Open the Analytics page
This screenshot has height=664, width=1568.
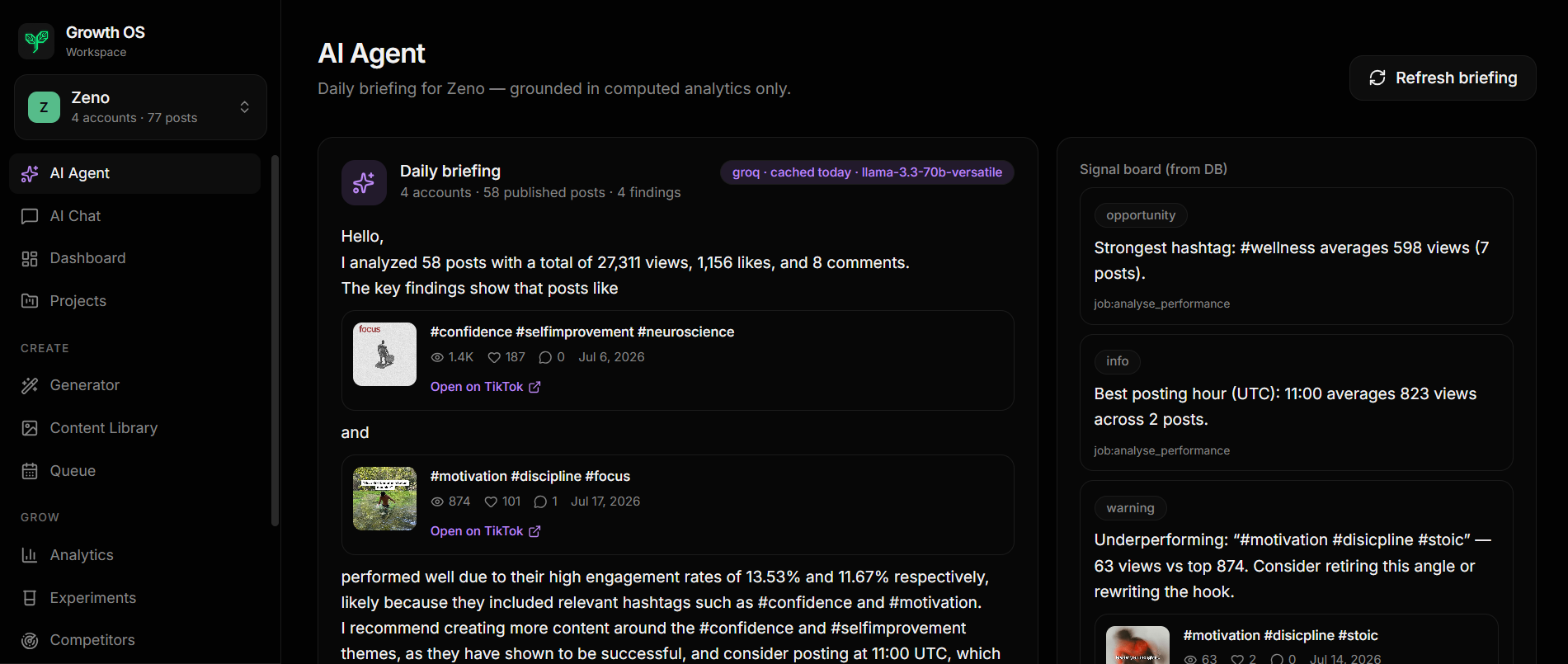pos(135,555)
